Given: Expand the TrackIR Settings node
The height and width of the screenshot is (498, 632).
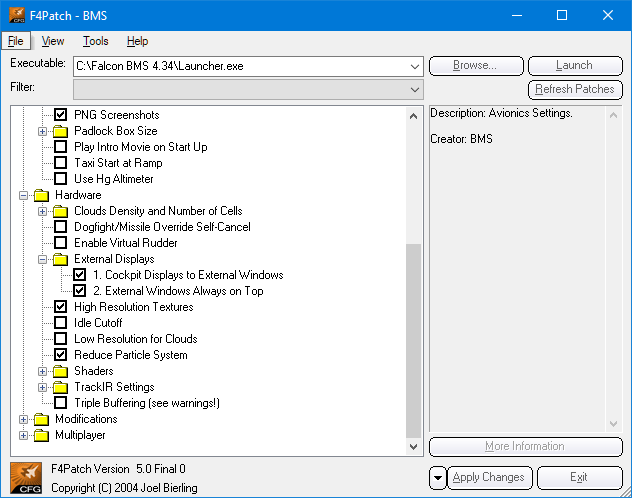Looking at the screenshot, I should [42, 388].
